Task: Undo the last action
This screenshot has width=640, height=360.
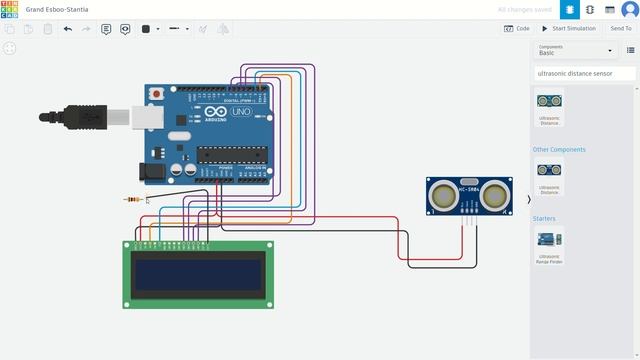Action: [x=68, y=29]
